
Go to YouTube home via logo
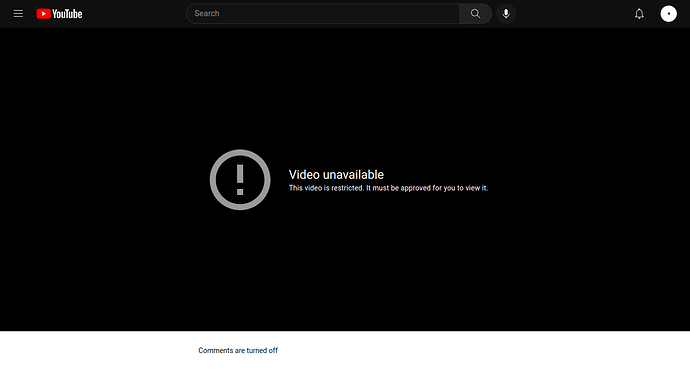click(59, 14)
